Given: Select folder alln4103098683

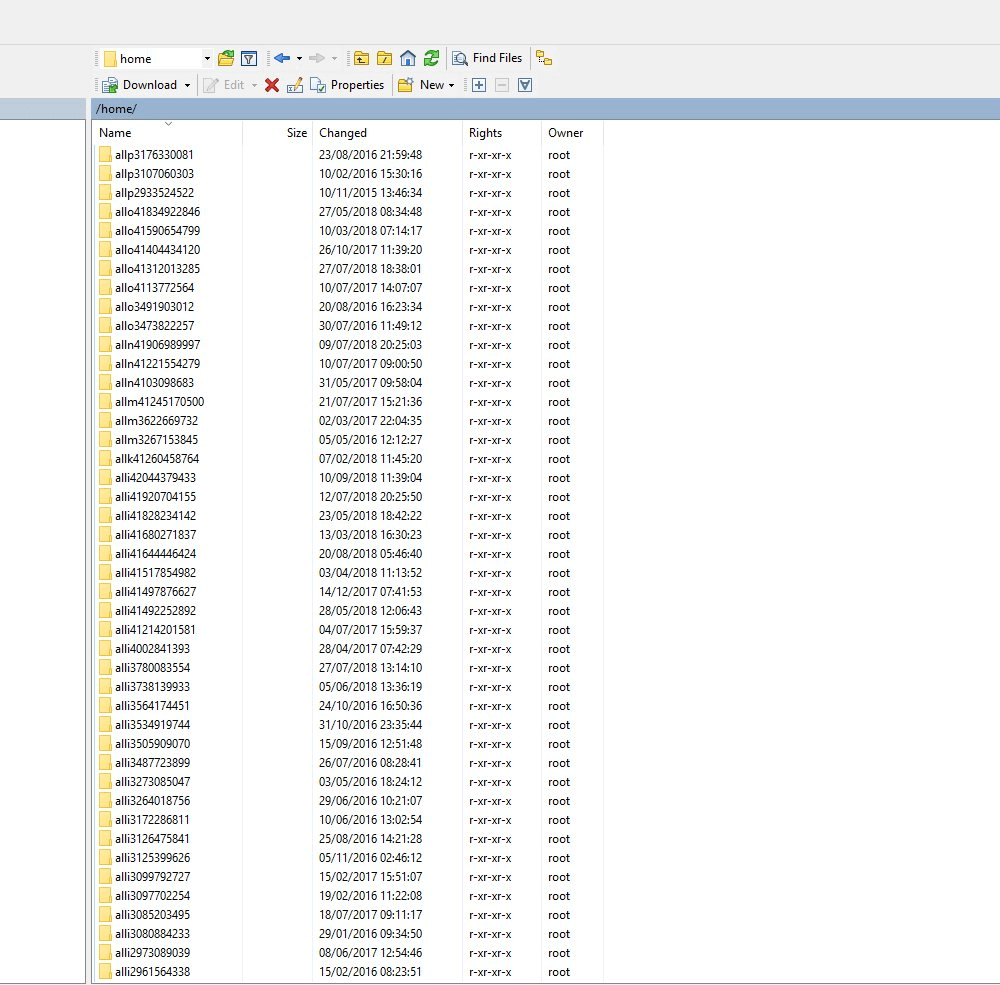Looking at the screenshot, I should pos(154,383).
